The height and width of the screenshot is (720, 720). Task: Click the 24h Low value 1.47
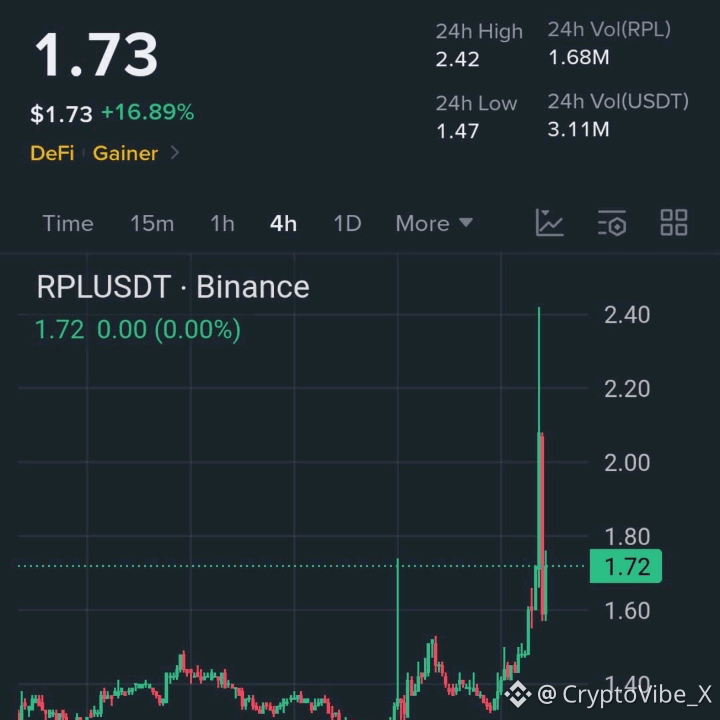457,131
